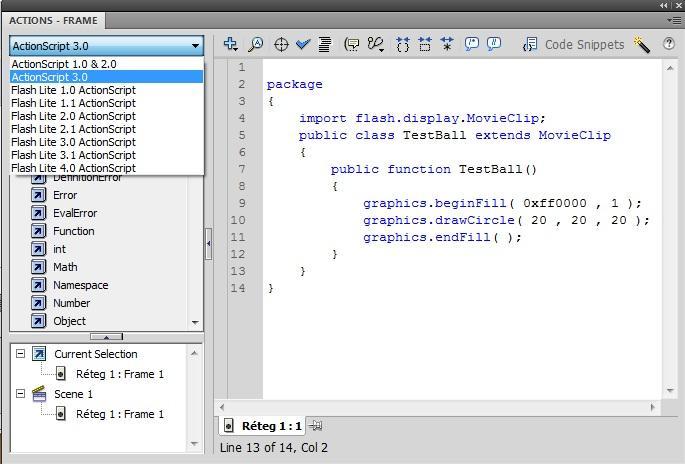The width and height of the screenshot is (685, 464).
Task: Click icon next to Math entry
Action: (38, 267)
